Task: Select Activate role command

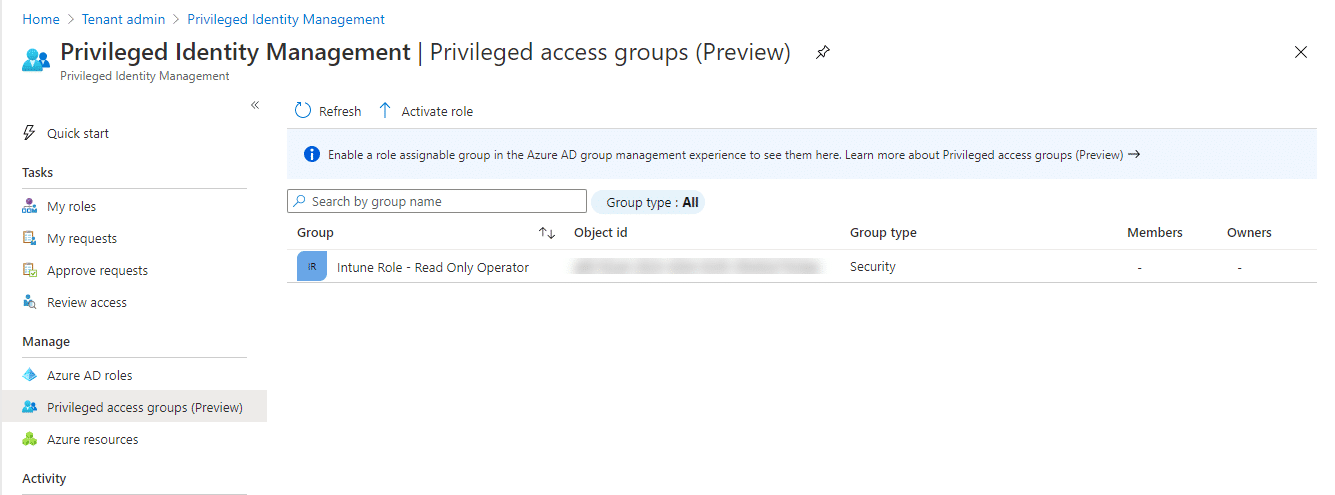Action: [x=437, y=112]
